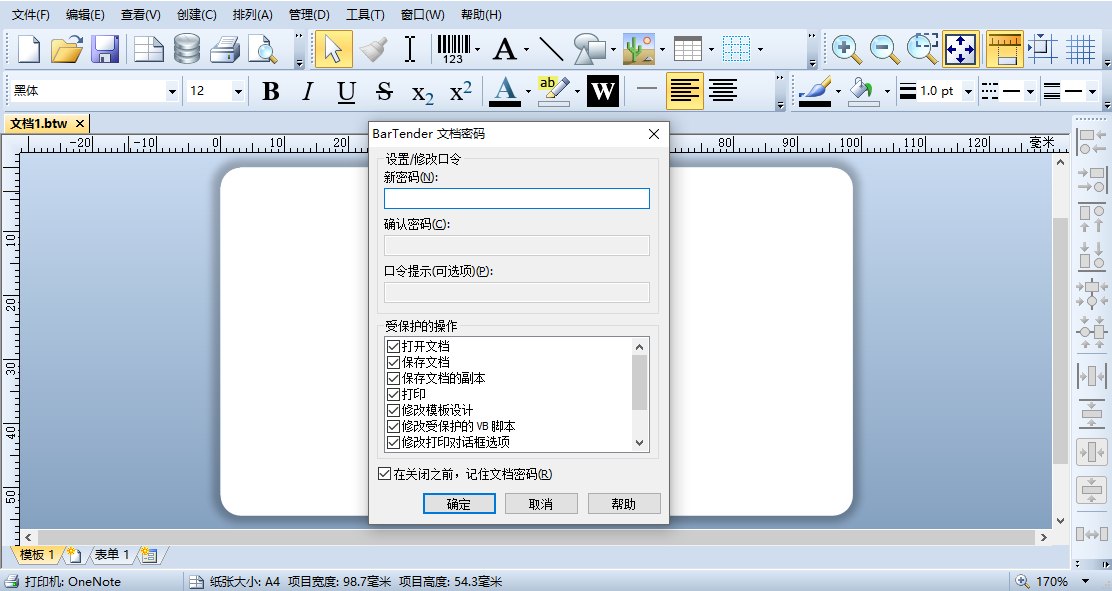Toggle 修改受保护的 VB 脚本 checkbox
Viewport: 1112px width, 591px height.
point(394,426)
